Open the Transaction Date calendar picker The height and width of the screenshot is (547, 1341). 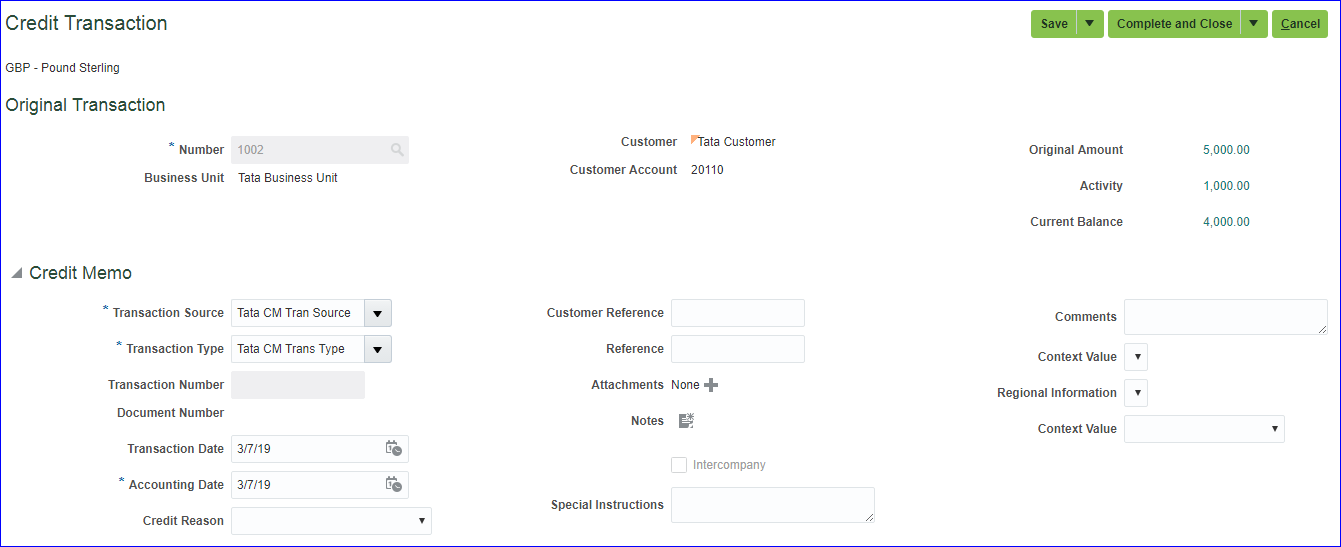[x=394, y=449]
